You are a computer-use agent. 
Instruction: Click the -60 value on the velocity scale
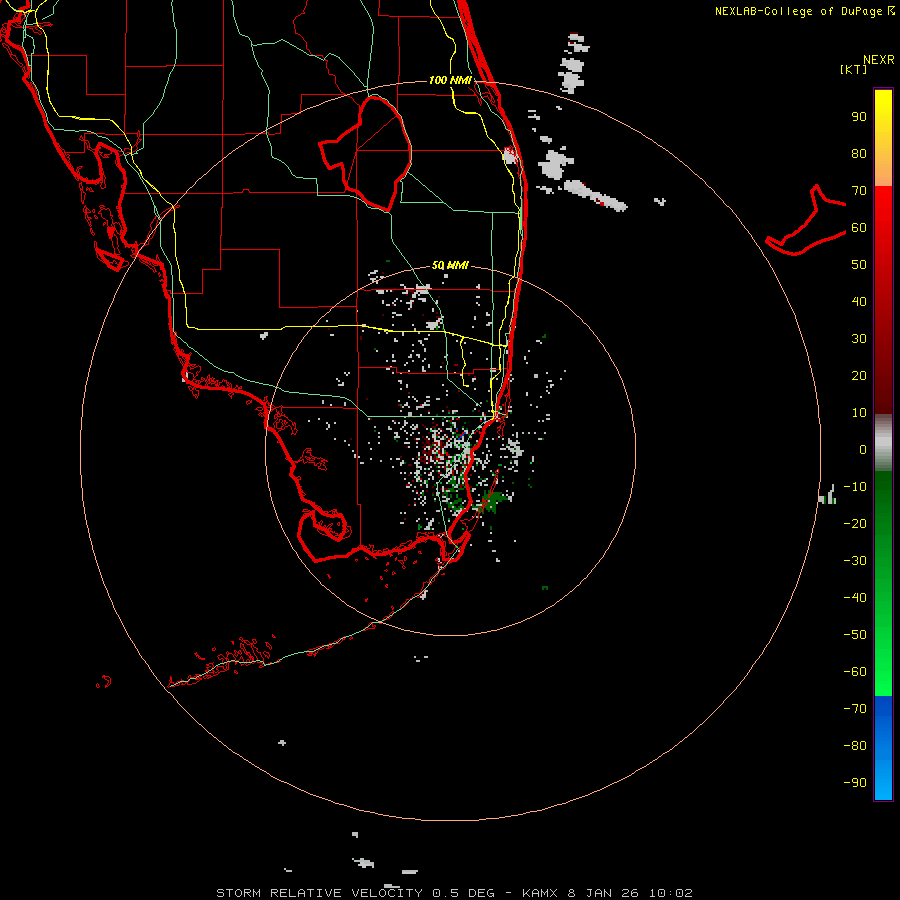855,672
